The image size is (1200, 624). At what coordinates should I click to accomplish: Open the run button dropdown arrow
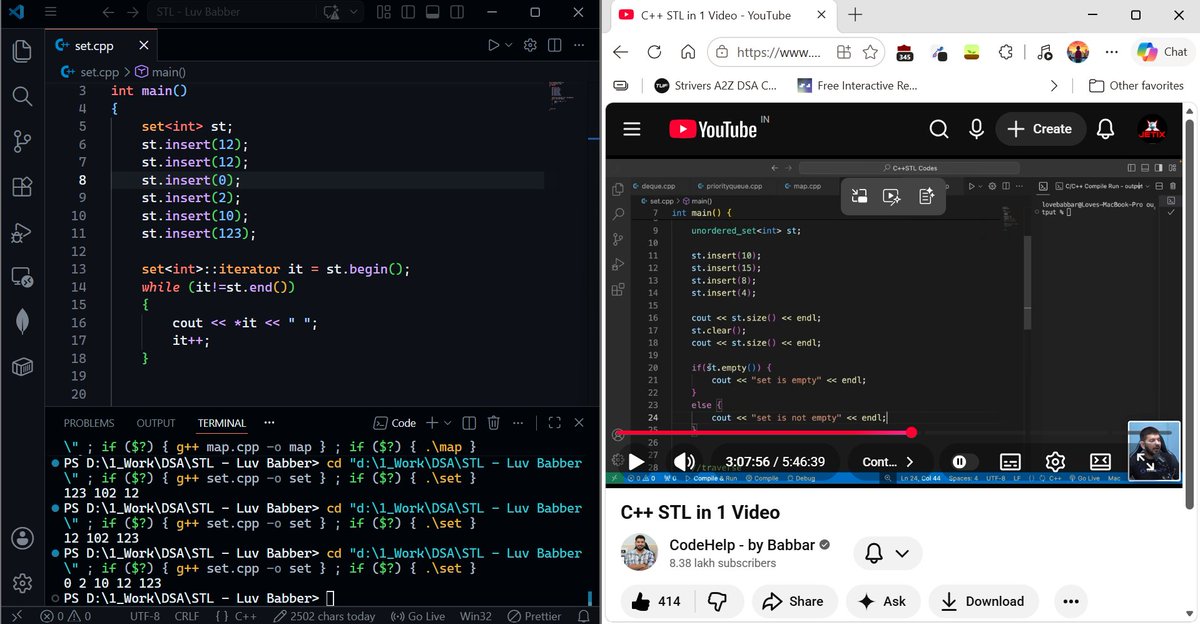point(508,45)
